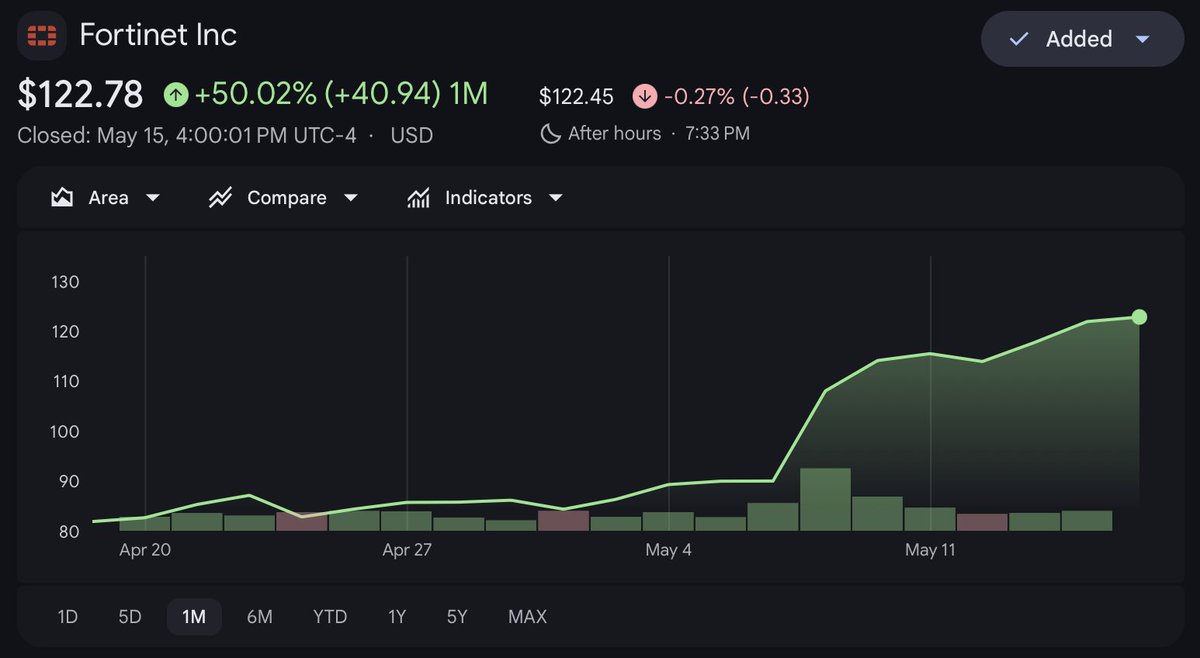Click the After hours 7:33 PM label
The image size is (1200, 658).
pos(658,133)
